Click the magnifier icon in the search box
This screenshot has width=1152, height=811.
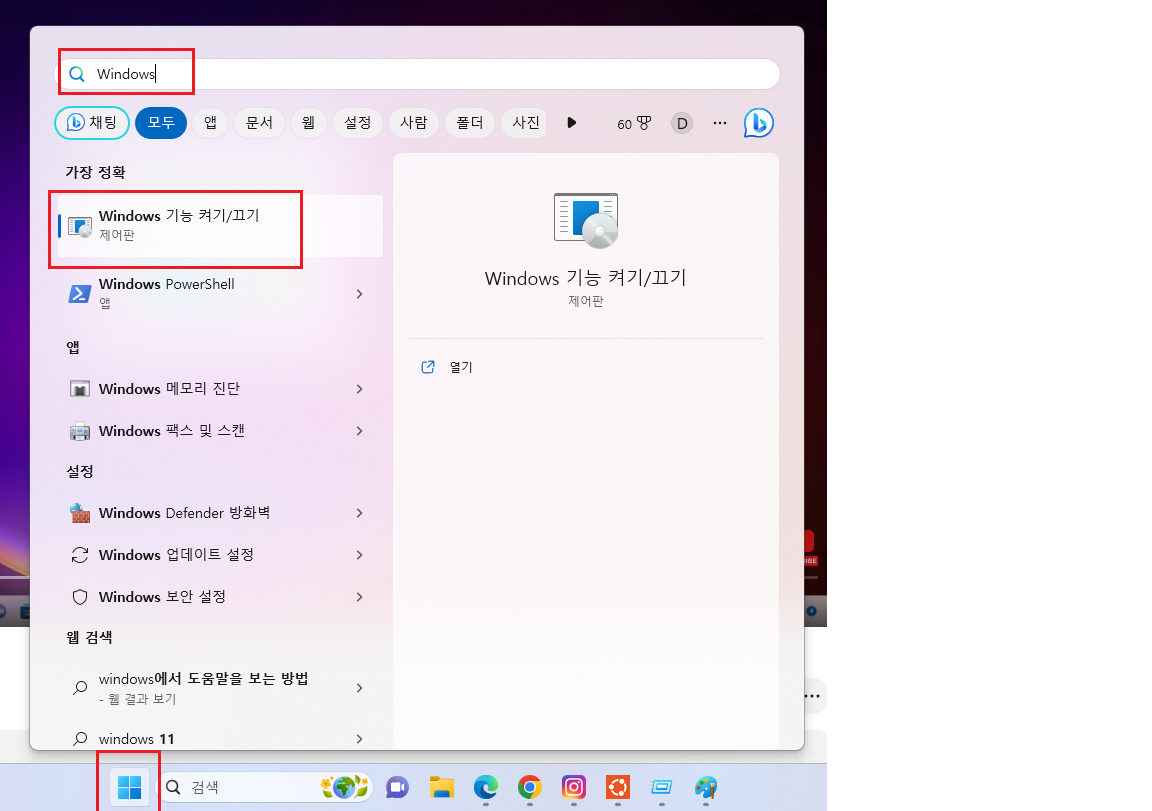[x=76, y=74]
